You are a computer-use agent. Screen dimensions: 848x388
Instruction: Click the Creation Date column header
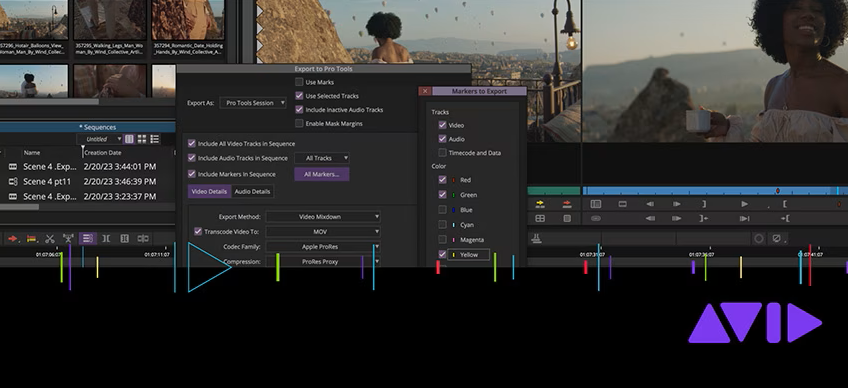point(103,153)
